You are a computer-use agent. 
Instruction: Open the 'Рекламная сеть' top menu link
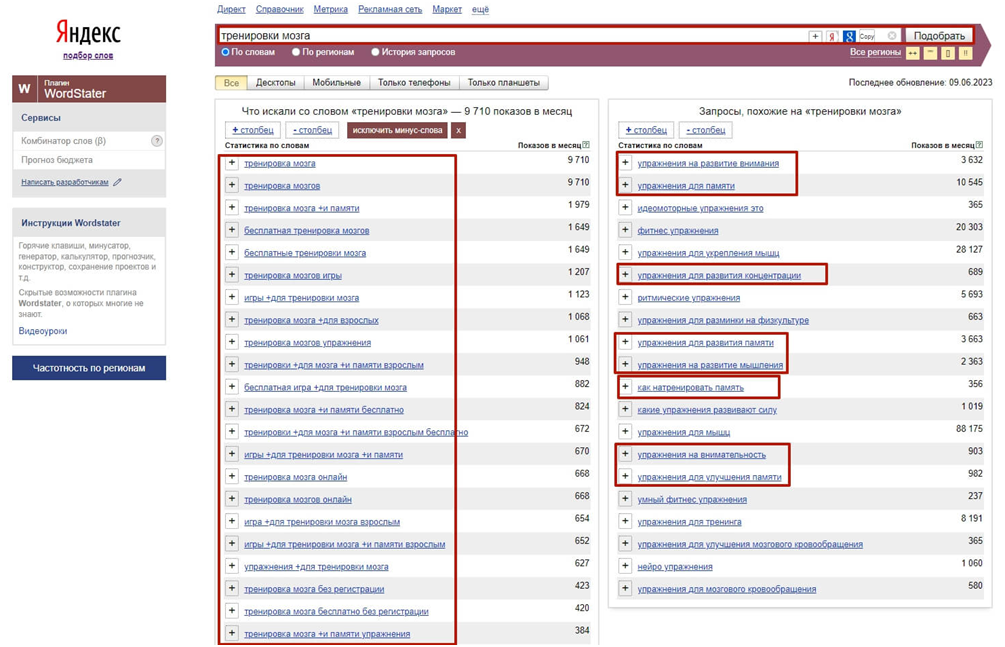point(390,9)
